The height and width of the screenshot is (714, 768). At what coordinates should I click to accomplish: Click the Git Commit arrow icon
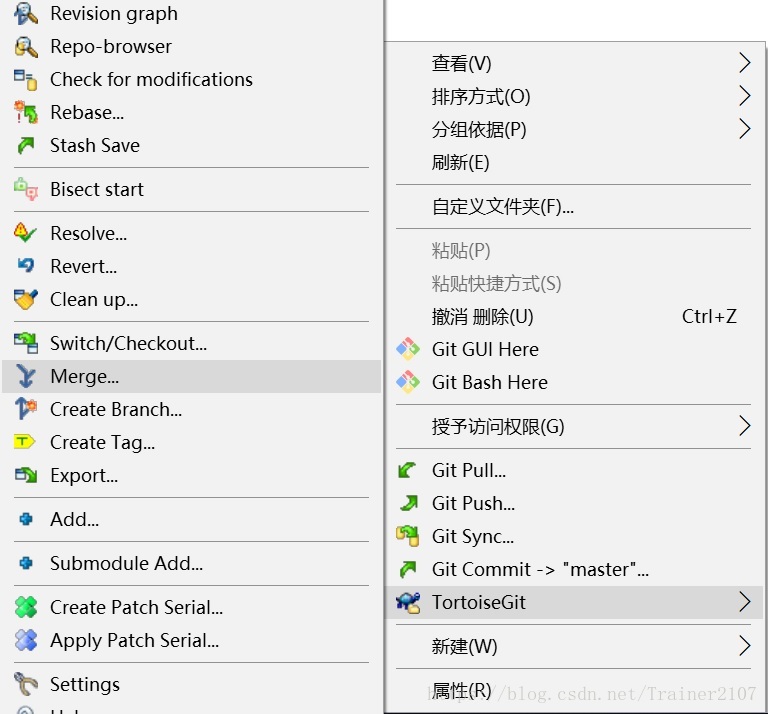tap(408, 569)
